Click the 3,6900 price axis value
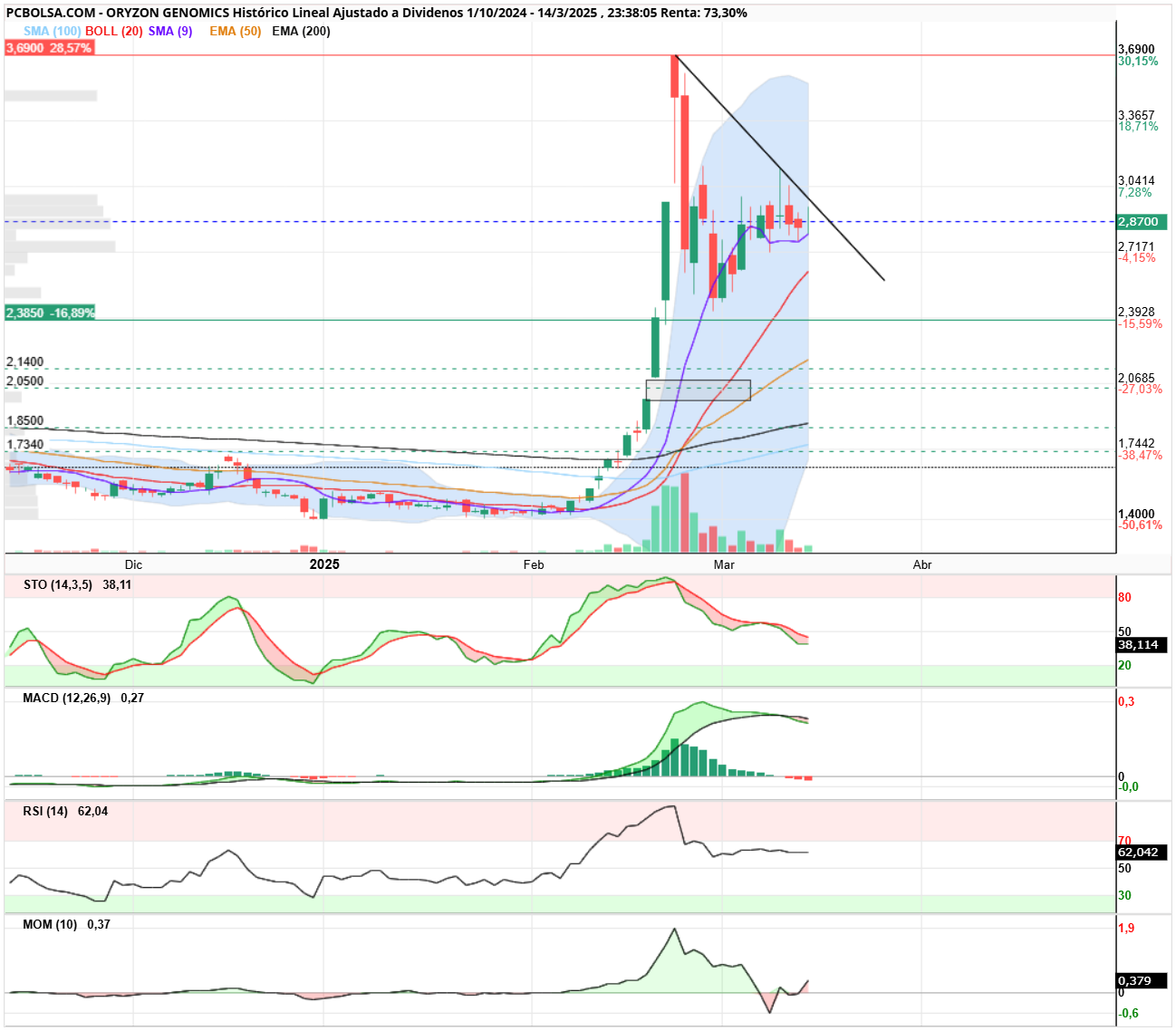The height and width of the screenshot is (1031, 1176). [x=1137, y=49]
